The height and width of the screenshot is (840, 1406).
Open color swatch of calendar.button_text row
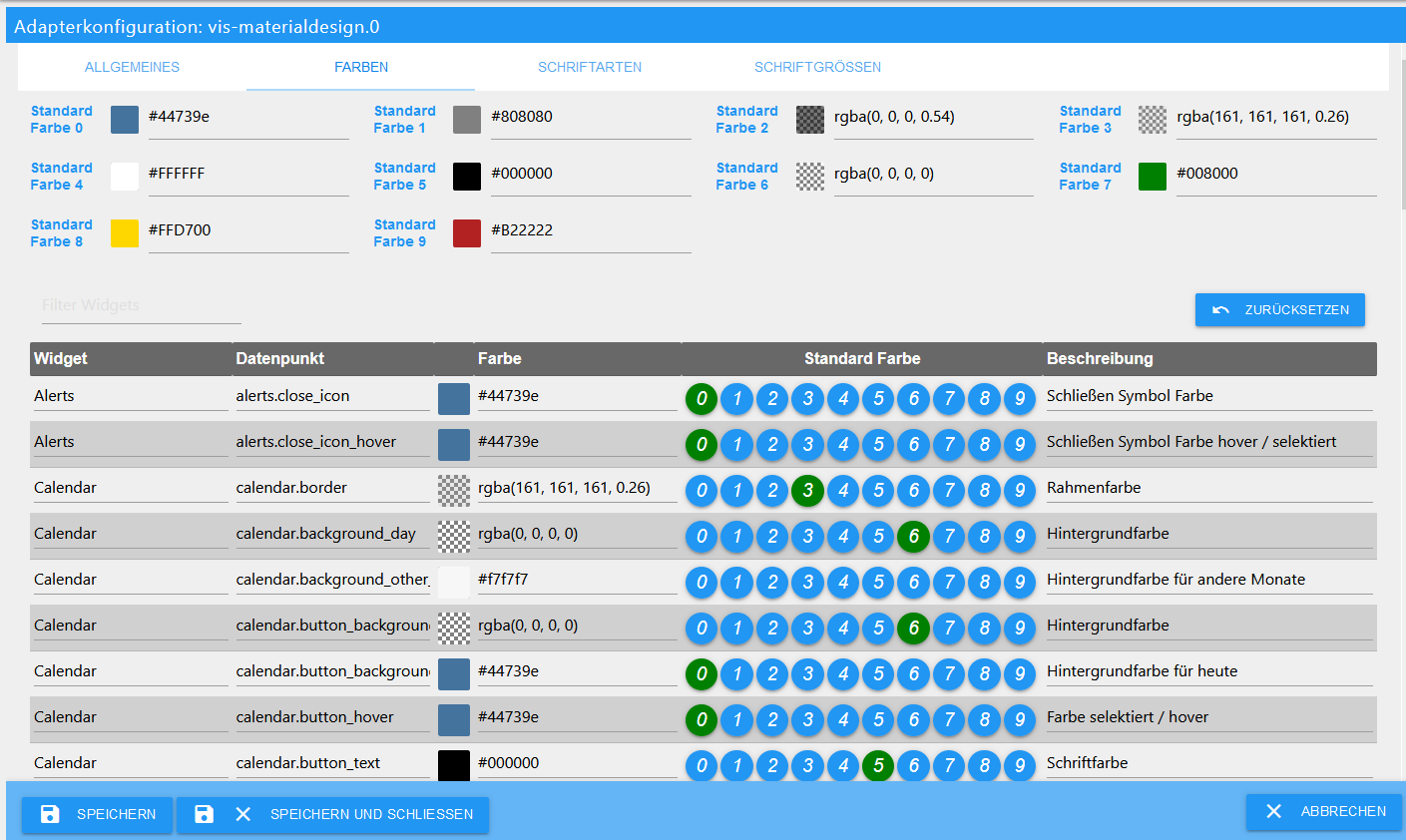tap(454, 765)
